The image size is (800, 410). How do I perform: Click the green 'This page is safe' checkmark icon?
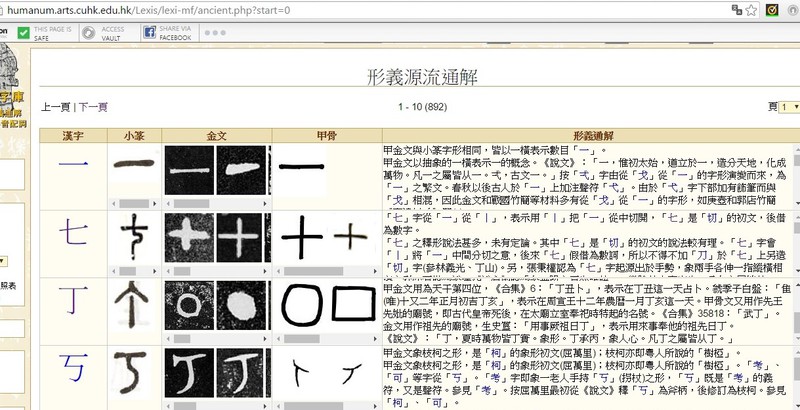[21, 33]
